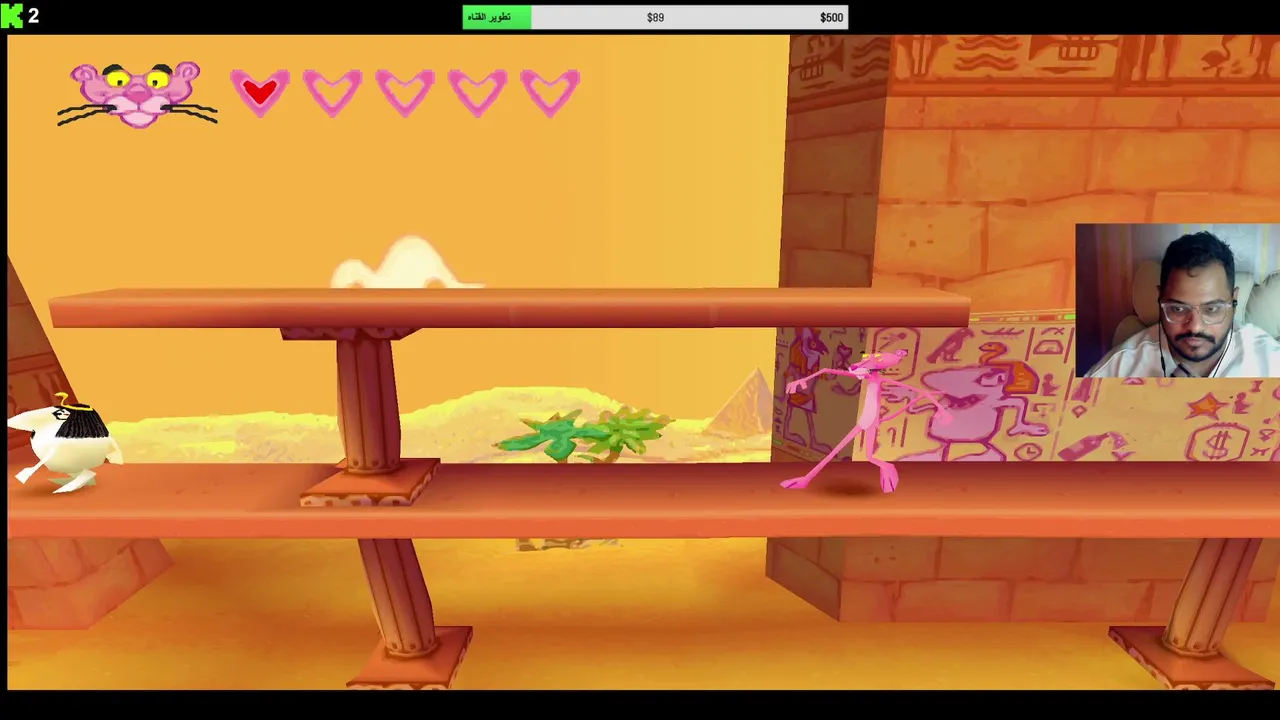
Task: Click the green palm bush
Action: [x=585, y=435]
